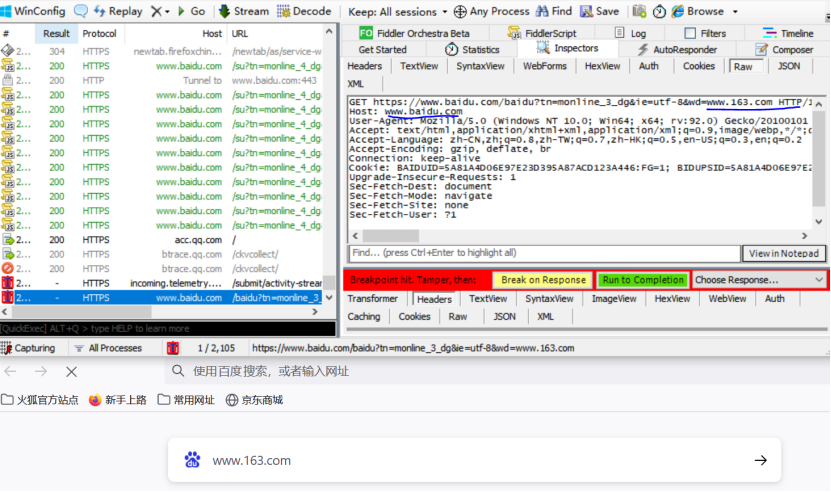The image size is (831, 492).
Task: Select the response ImageView tab
Action: 614,299
